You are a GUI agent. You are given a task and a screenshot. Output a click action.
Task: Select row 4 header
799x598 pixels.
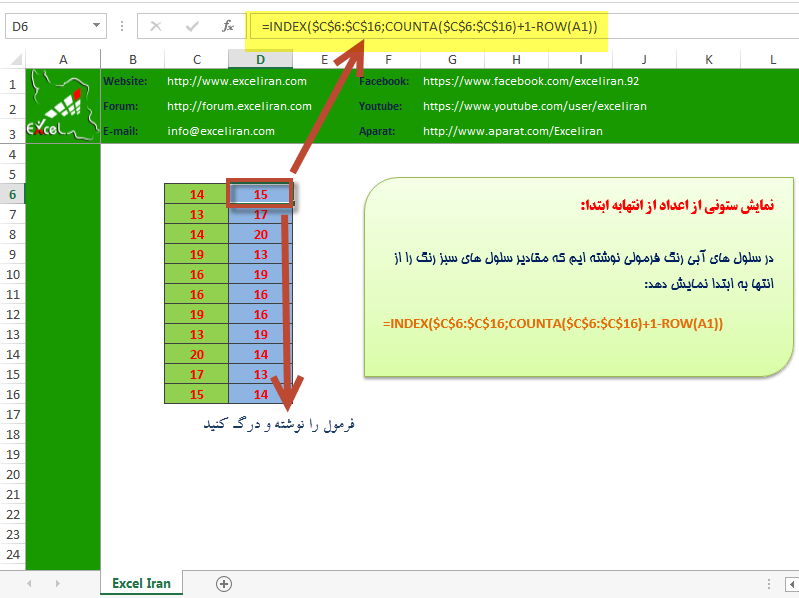(13, 154)
